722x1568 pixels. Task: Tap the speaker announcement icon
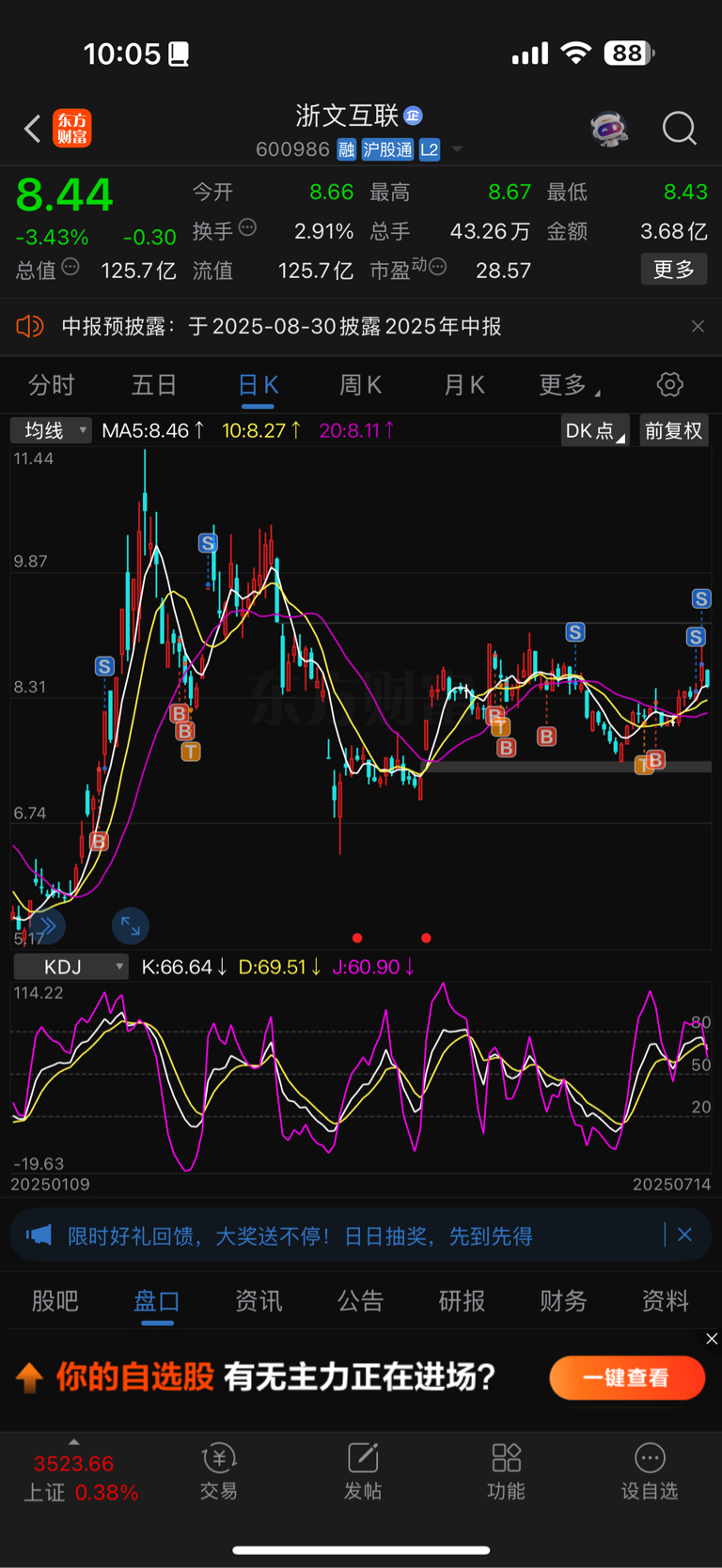30,326
